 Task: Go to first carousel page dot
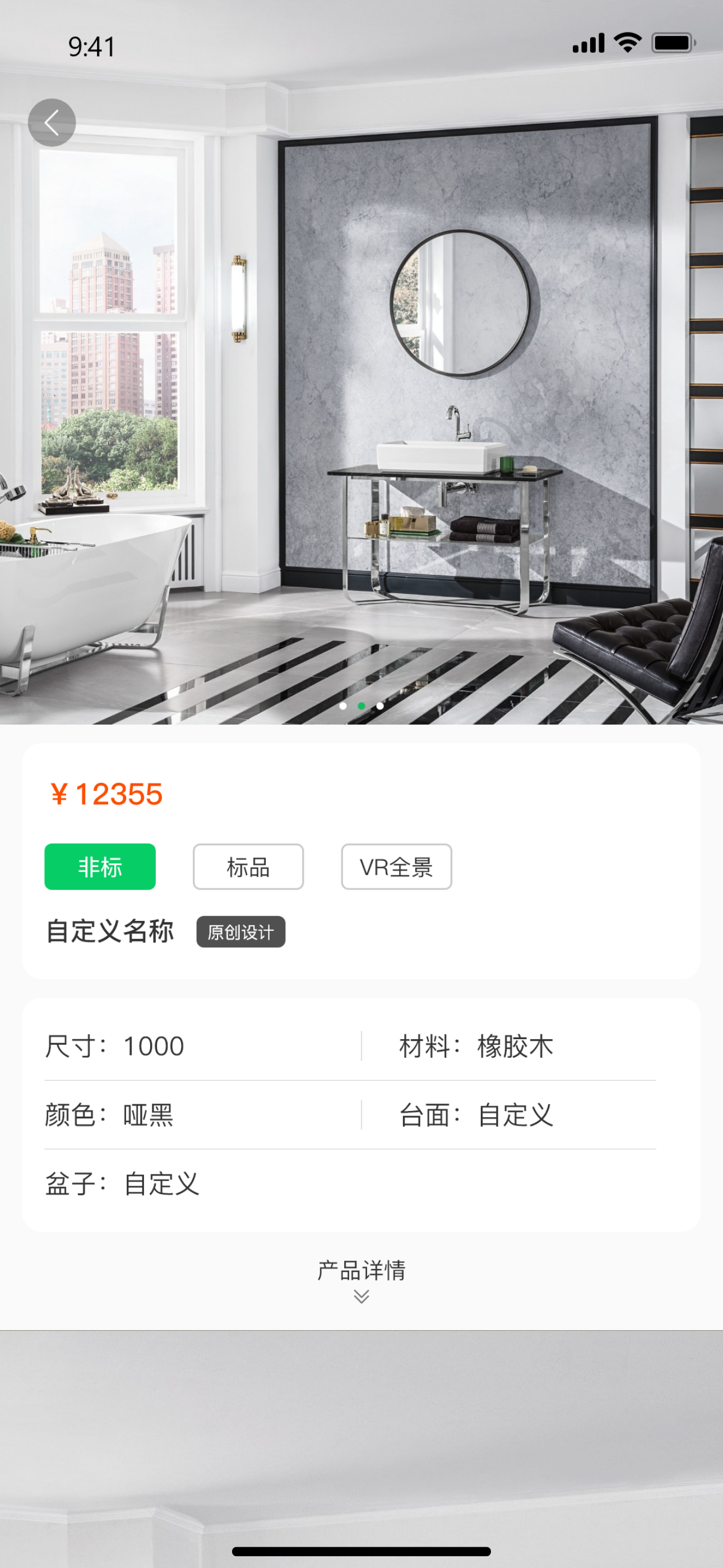343,706
